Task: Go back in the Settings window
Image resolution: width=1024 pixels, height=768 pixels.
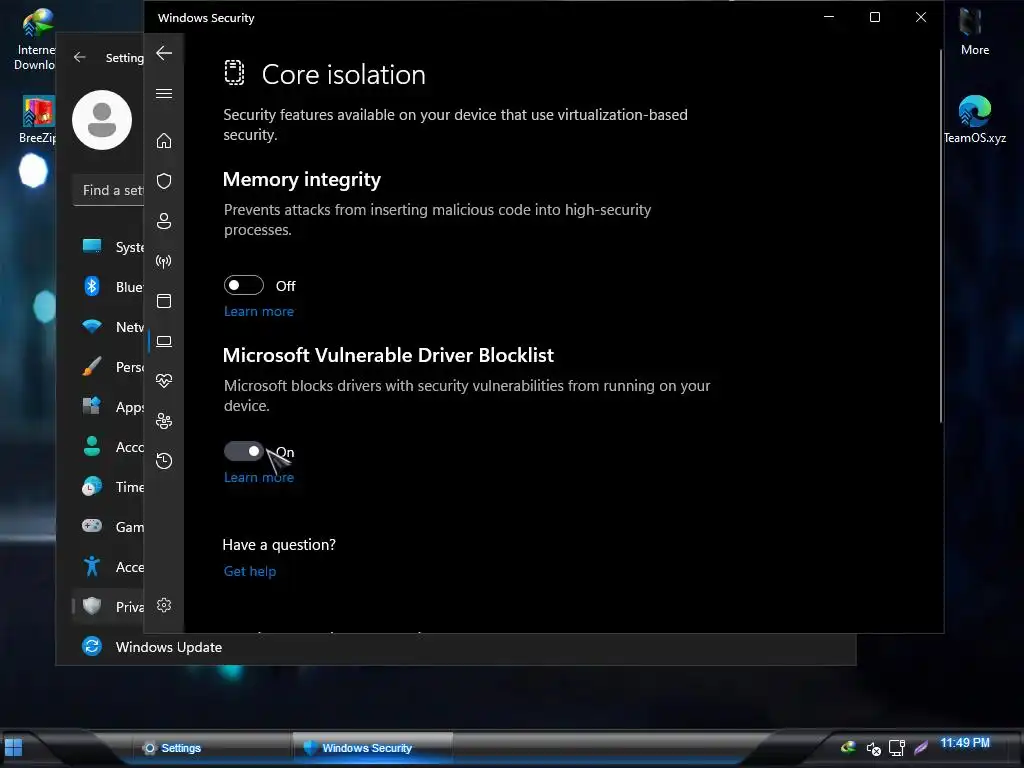Action: coord(80,57)
